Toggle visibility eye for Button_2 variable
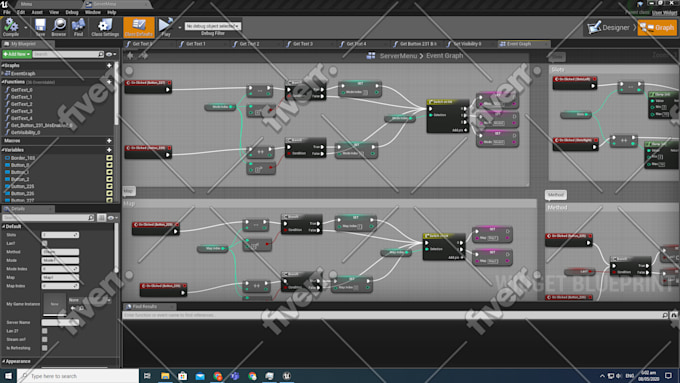Image resolution: width=680 pixels, height=383 pixels. coord(109,179)
